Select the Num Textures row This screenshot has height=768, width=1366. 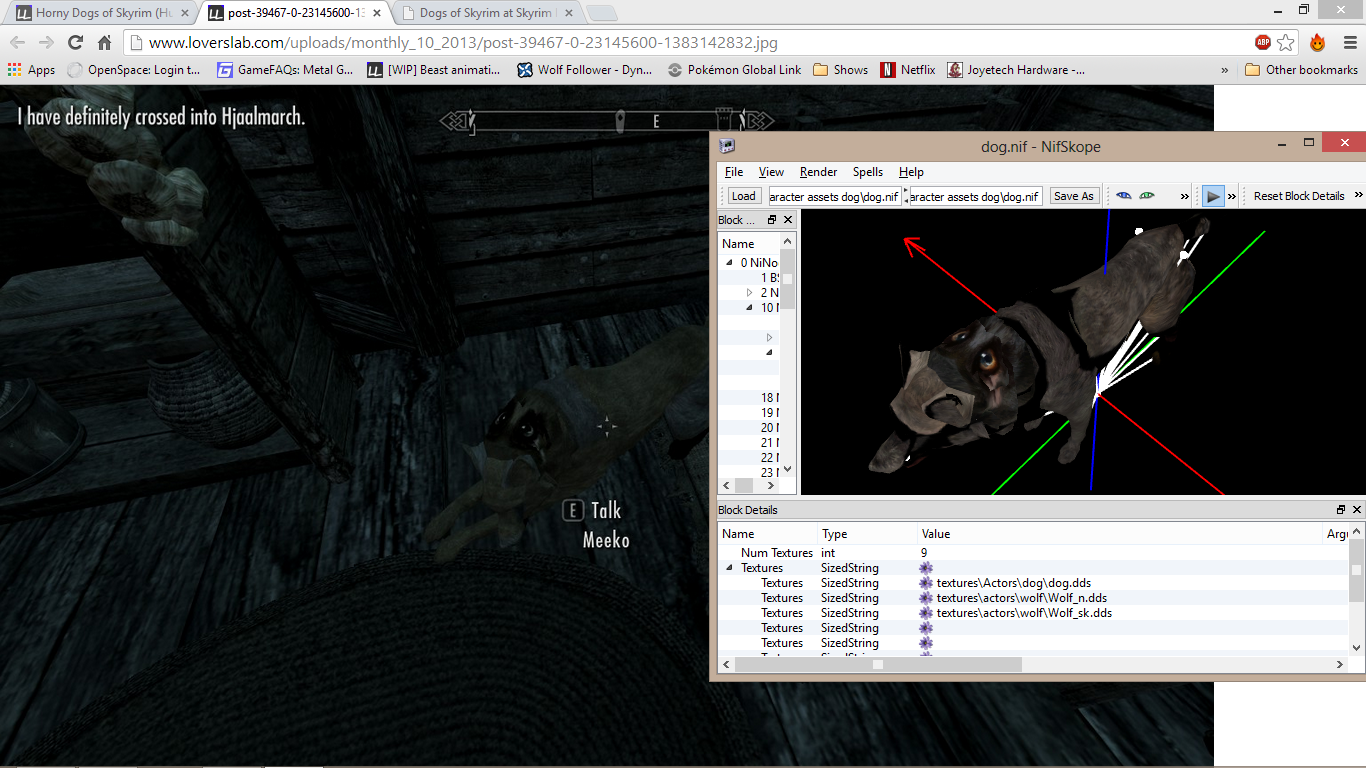click(x=1034, y=553)
